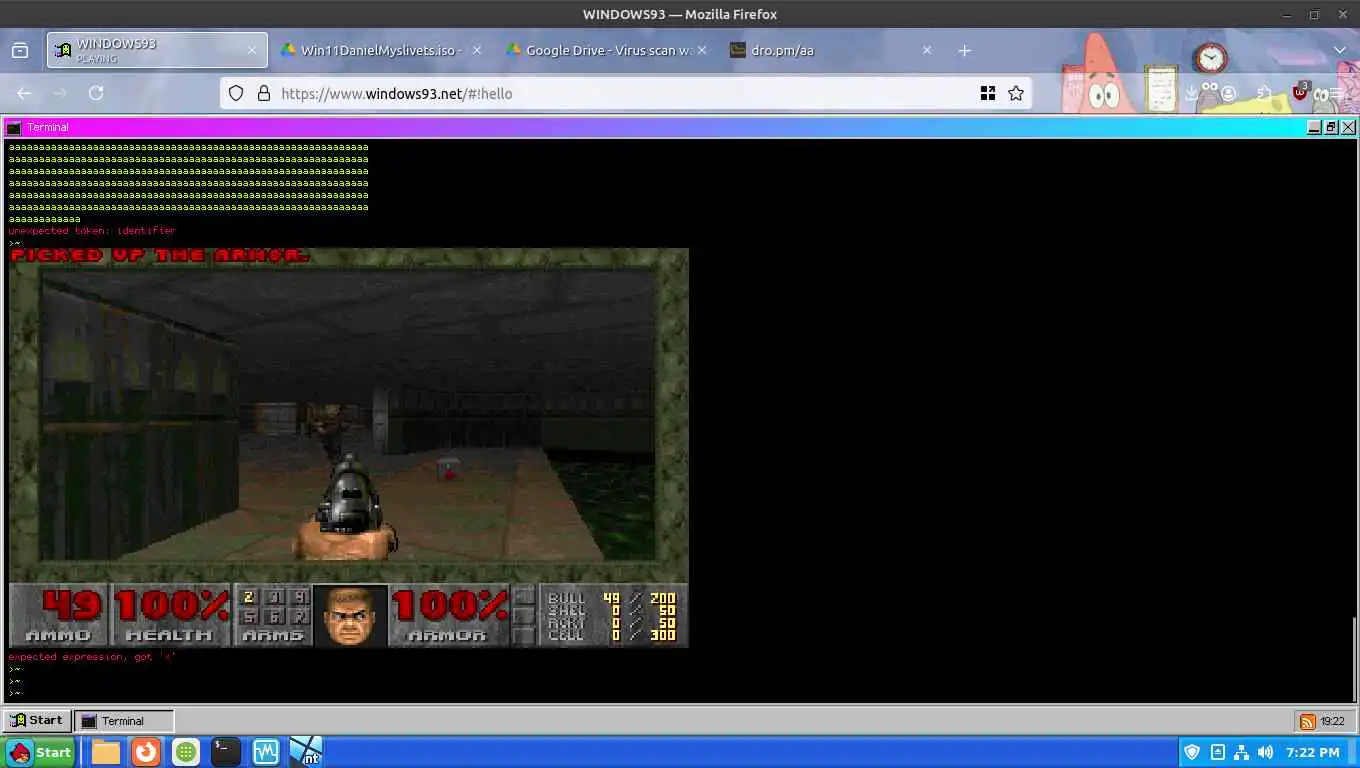Click the site security padlock icon

click(x=264, y=93)
